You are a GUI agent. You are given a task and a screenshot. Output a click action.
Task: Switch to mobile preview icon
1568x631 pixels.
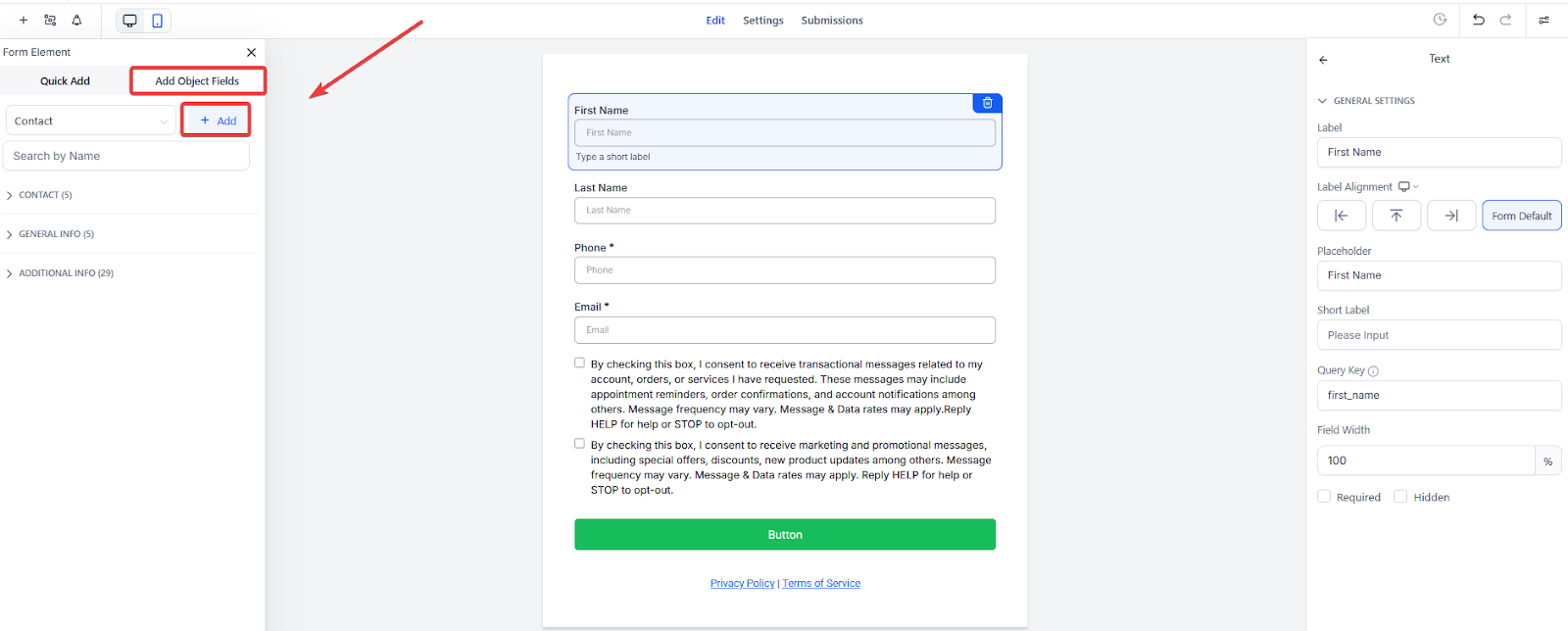click(x=157, y=21)
